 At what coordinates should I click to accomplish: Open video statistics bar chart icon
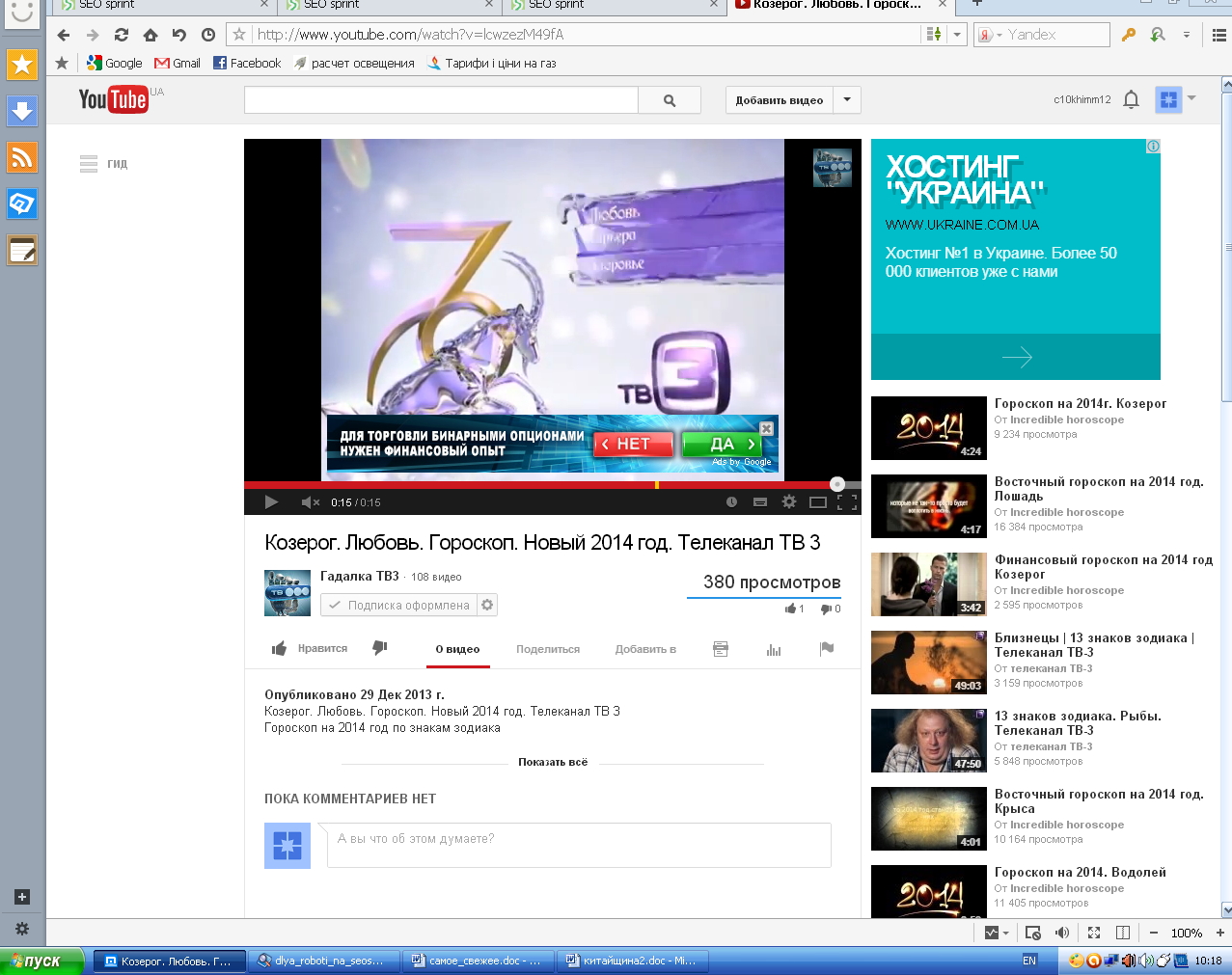774,649
